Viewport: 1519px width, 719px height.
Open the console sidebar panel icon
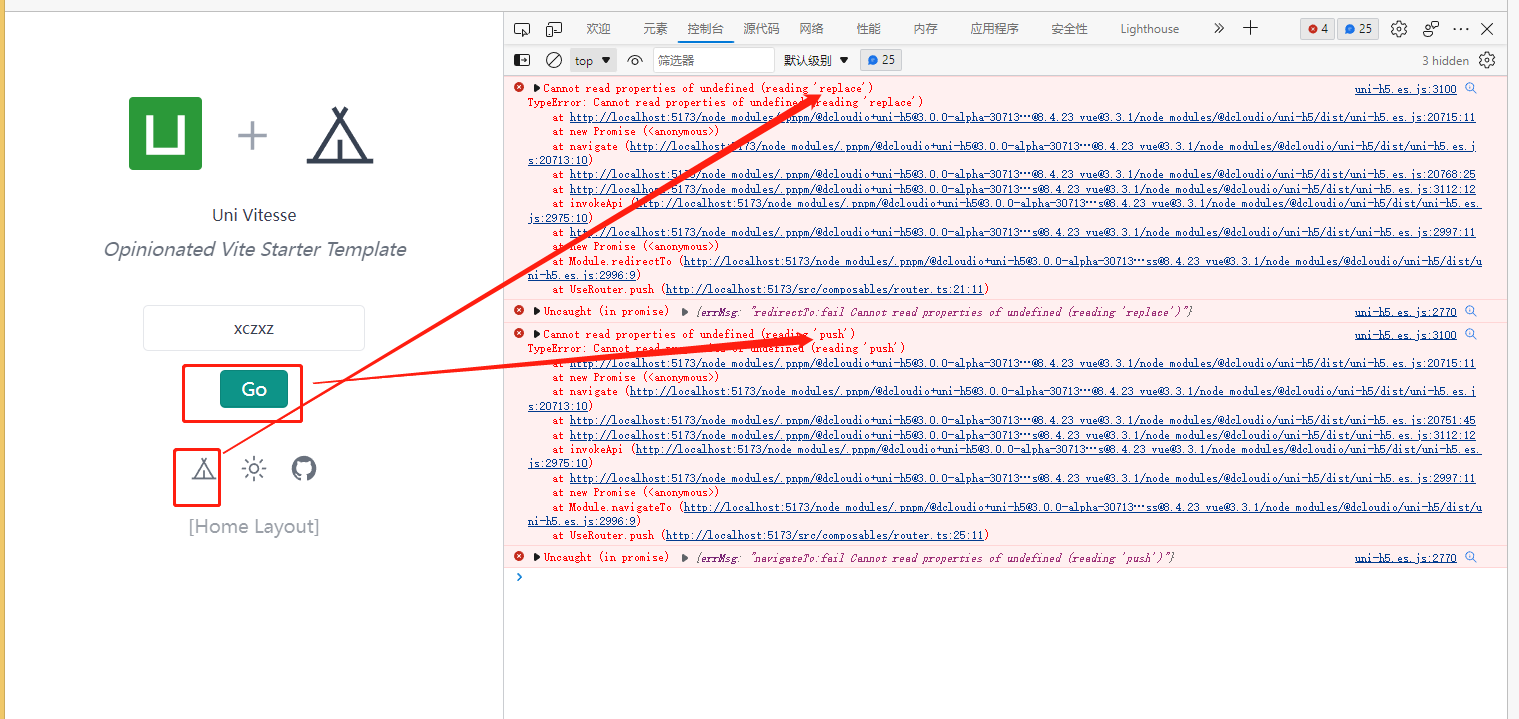522,60
